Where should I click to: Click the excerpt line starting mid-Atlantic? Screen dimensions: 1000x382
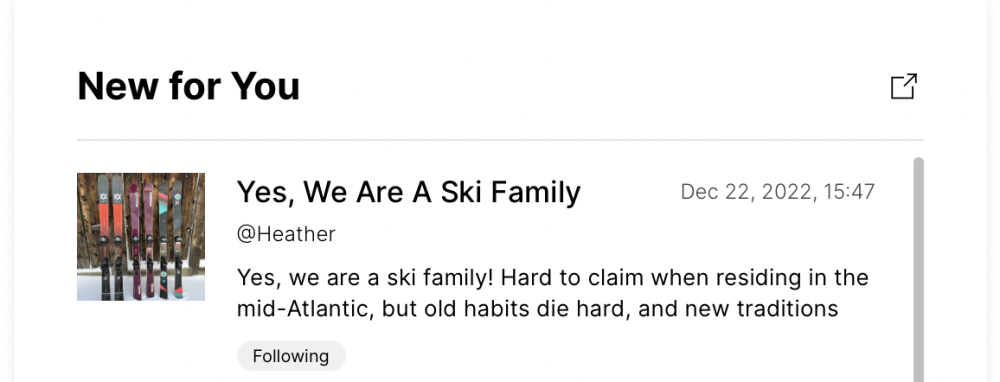[537, 309]
